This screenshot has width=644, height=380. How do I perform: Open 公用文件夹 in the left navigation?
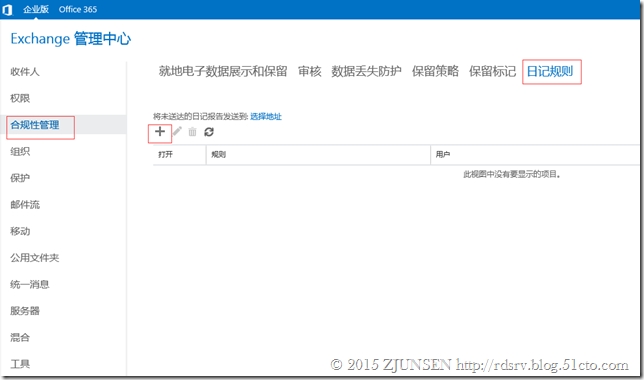click(x=35, y=258)
